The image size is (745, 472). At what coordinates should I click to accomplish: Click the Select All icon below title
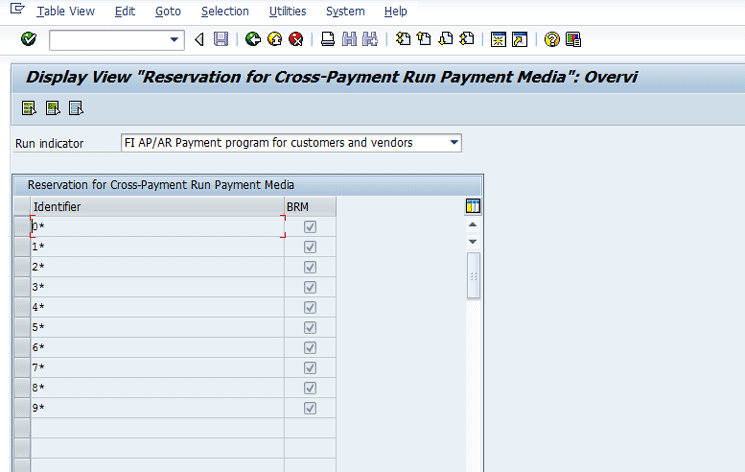coord(29,108)
